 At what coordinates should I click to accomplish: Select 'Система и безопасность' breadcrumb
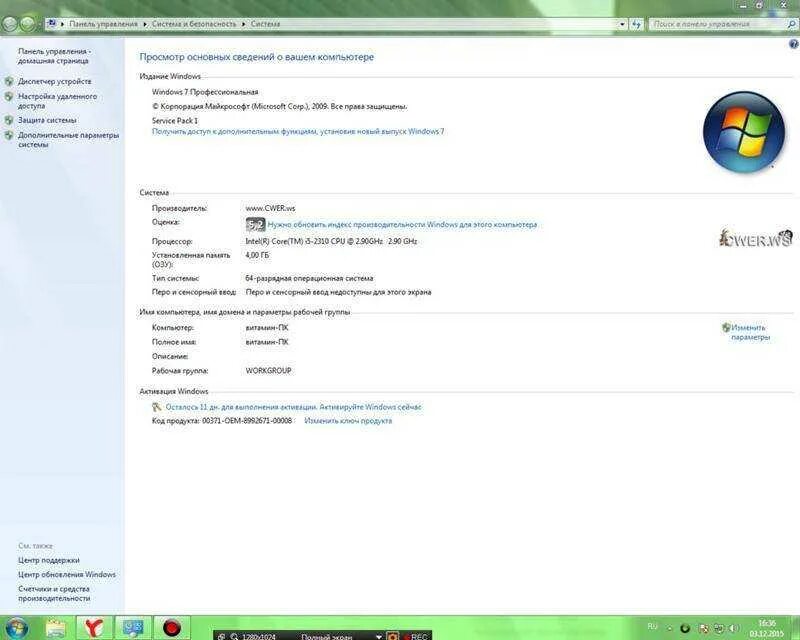pyautogui.click(x=194, y=24)
